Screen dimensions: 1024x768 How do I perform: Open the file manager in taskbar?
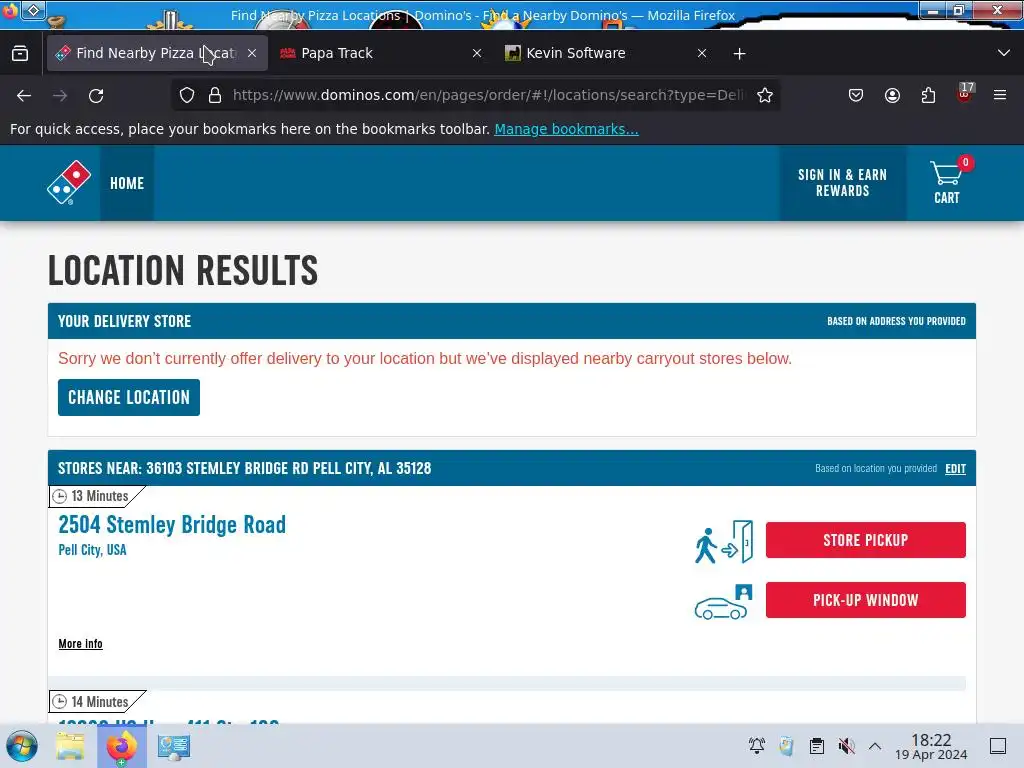click(70, 746)
